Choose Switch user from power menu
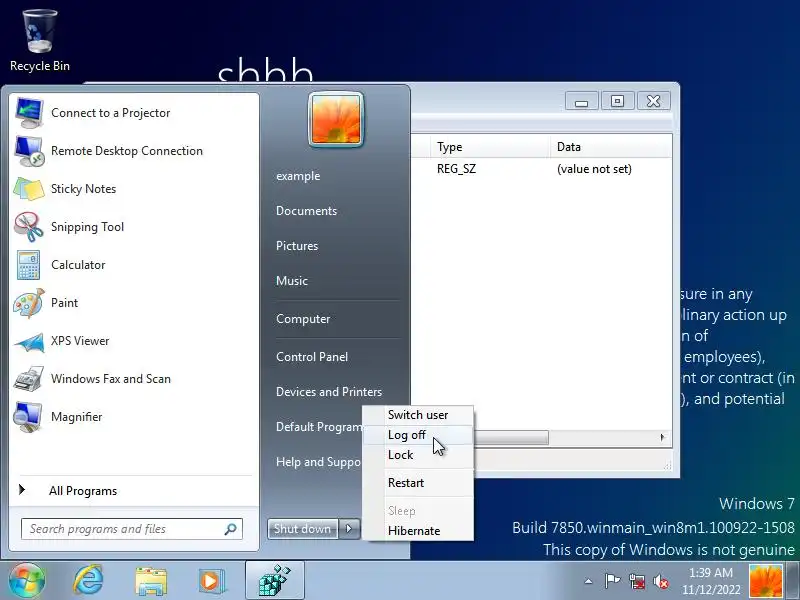The width and height of the screenshot is (800, 600). click(x=418, y=415)
